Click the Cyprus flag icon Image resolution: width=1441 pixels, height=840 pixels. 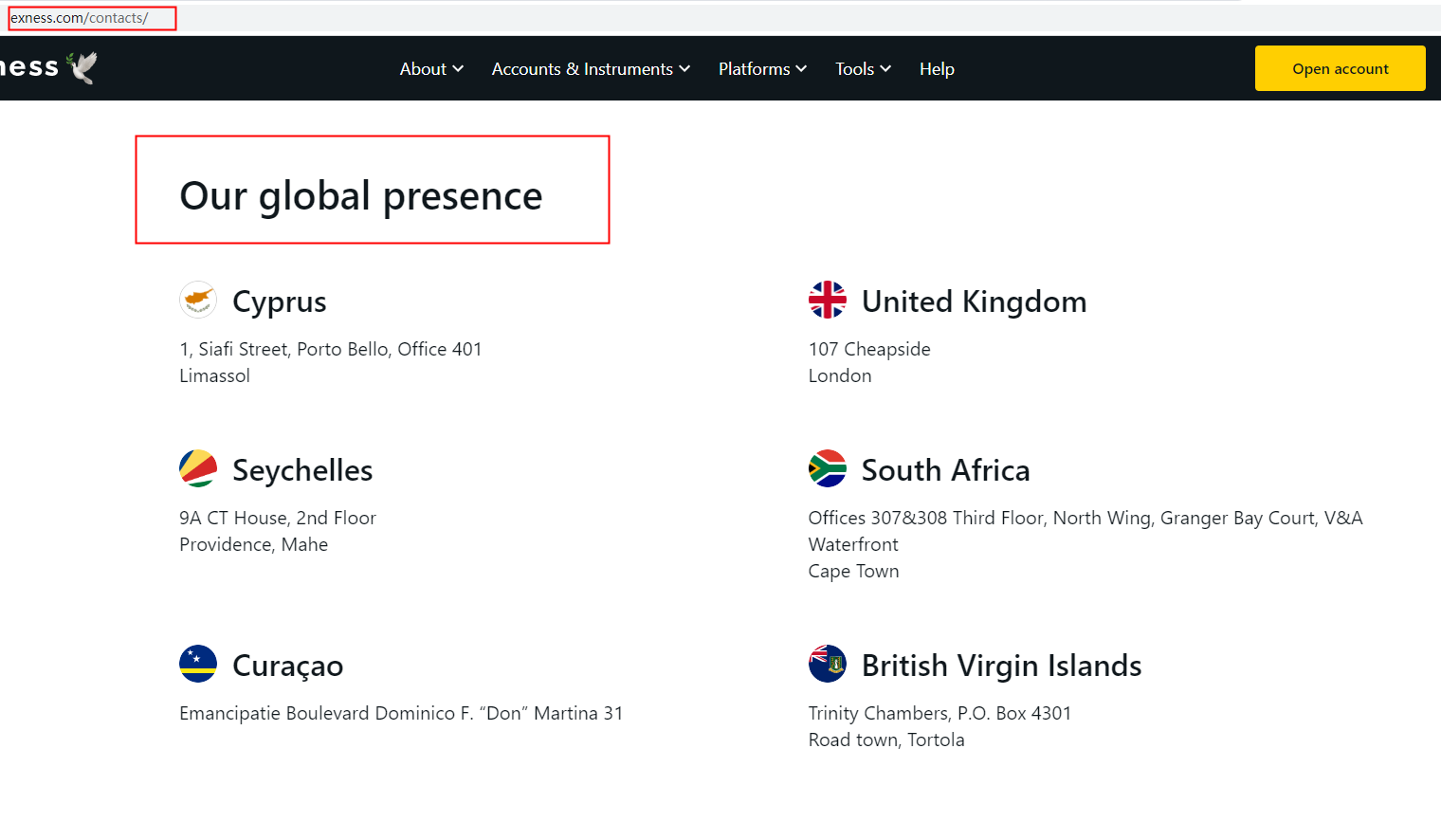[x=198, y=300]
